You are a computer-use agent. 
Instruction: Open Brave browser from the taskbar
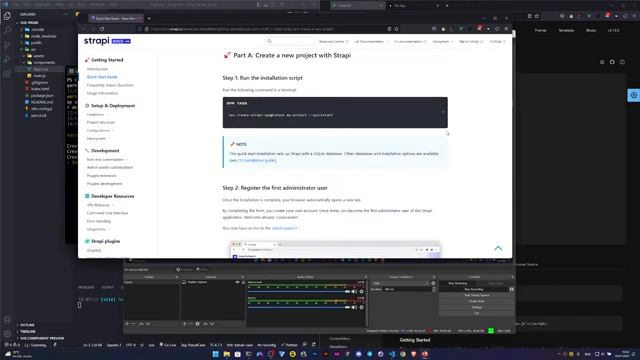click(x=413, y=354)
